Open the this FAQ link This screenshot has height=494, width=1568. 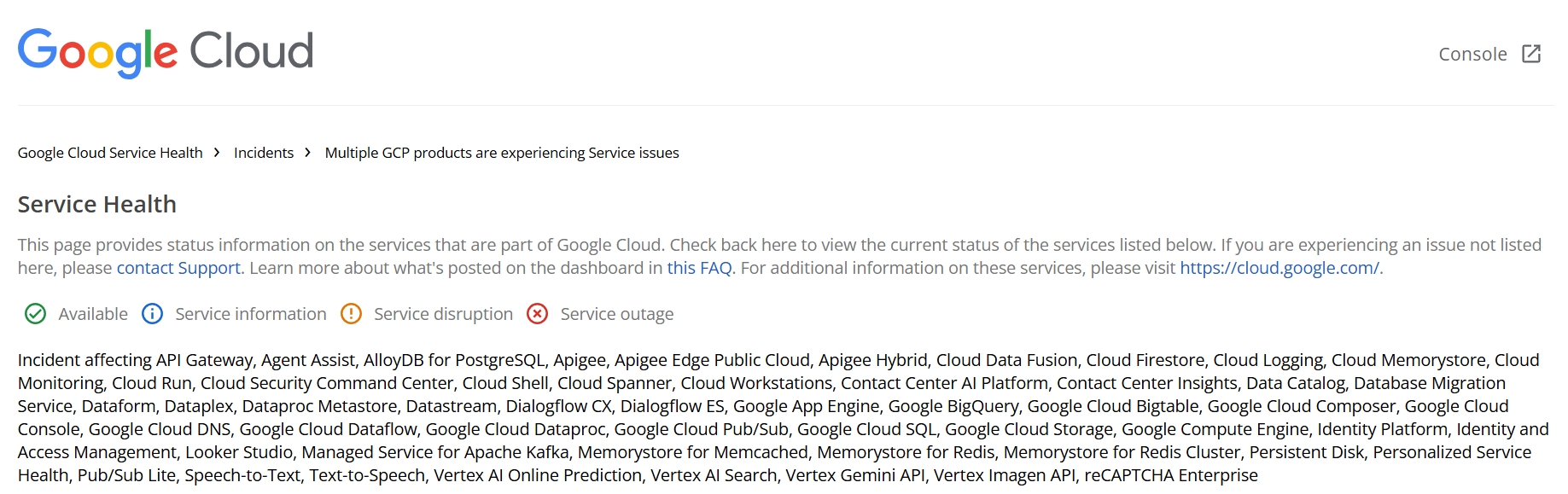coord(700,268)
